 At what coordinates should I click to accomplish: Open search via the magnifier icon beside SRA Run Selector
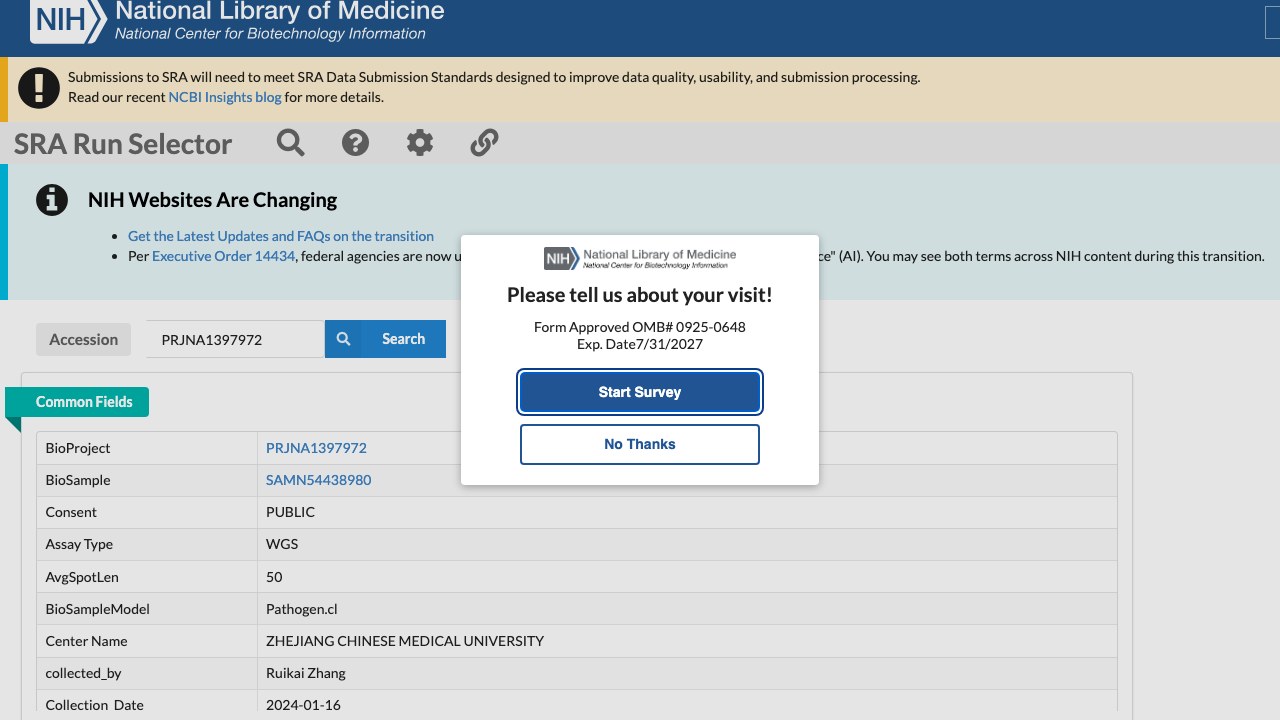(x=291, y=143)
